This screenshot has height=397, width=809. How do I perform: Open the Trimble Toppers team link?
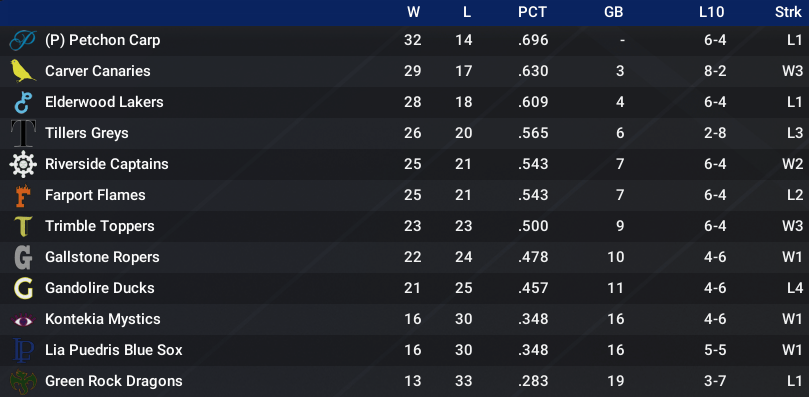[x=100, y=226]
